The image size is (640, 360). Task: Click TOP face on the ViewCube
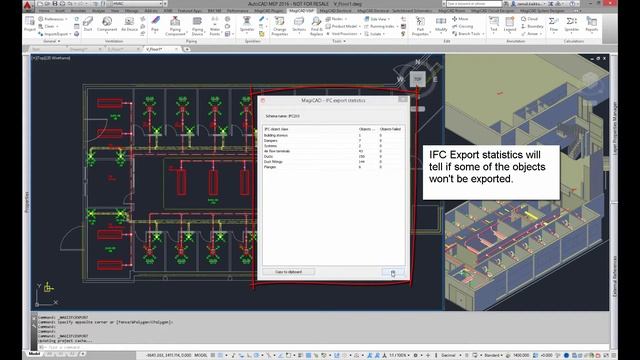click(417, 79)
